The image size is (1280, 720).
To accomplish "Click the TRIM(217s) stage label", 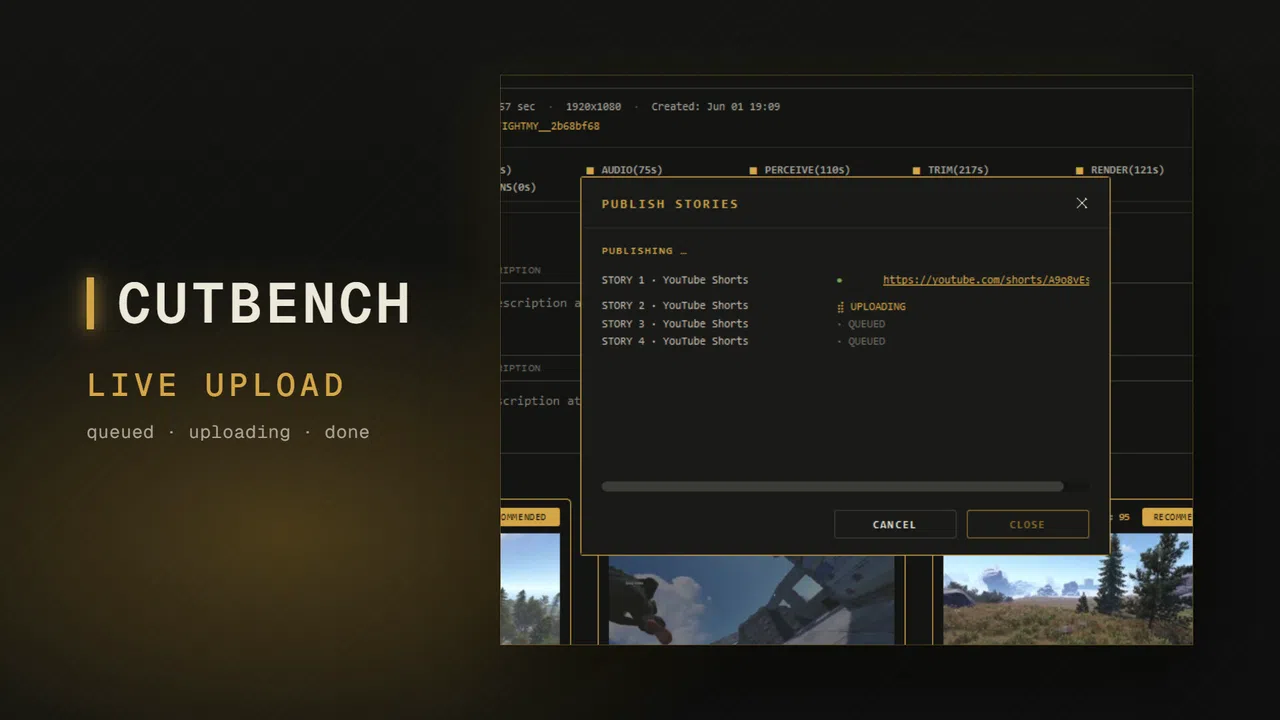I will coord(958,170).
